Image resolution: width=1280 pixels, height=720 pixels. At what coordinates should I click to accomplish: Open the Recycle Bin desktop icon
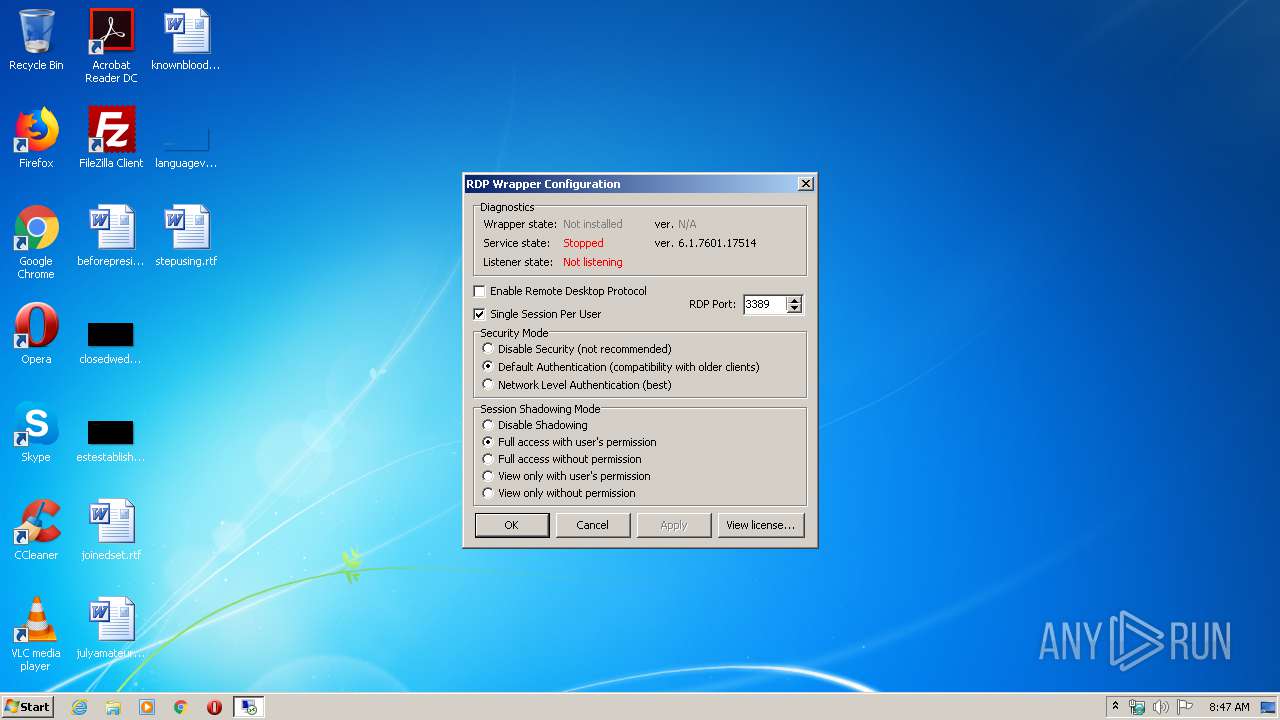(x=36, y=40)
